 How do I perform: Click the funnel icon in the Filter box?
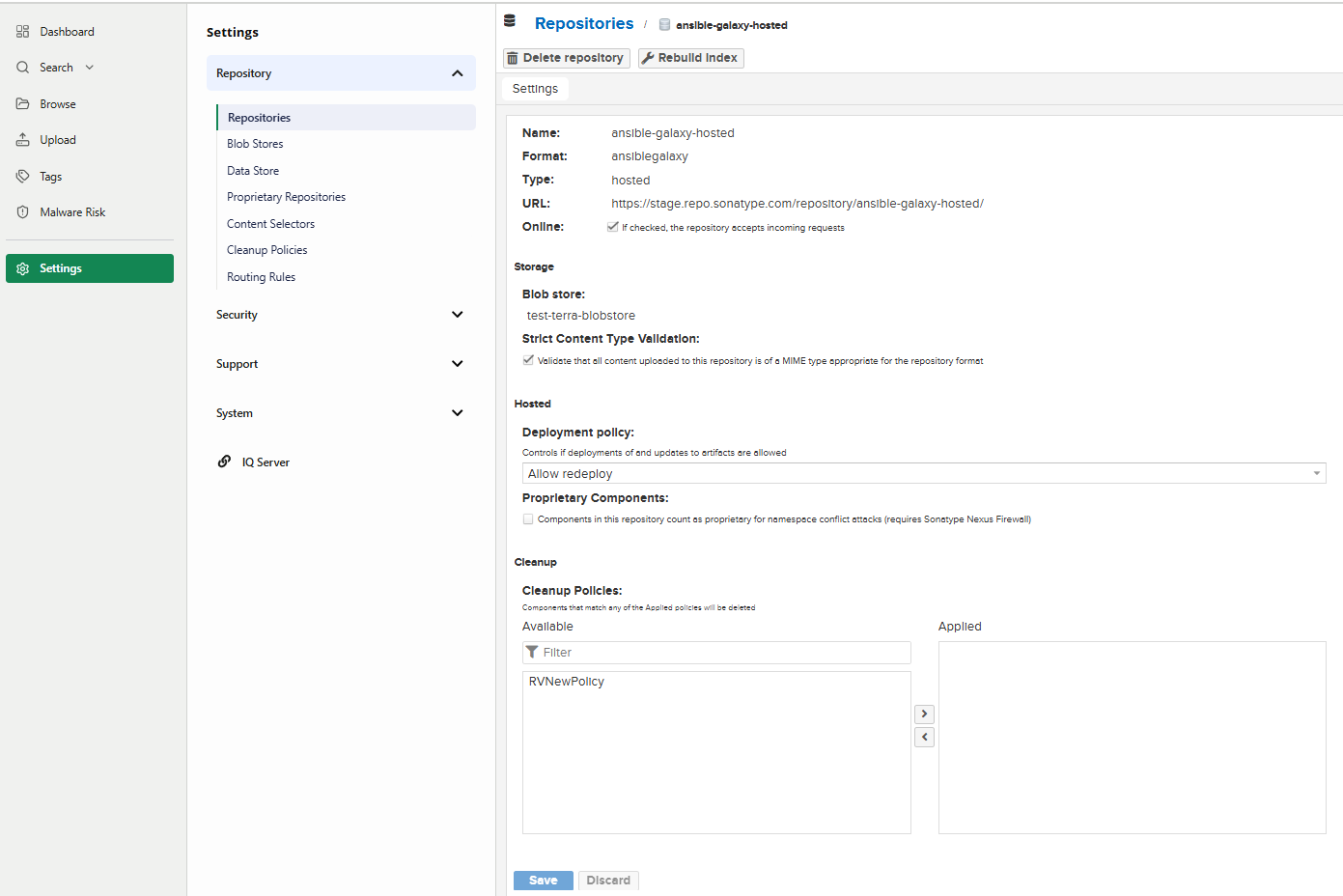pyautogui.click(x=532, y=652)
